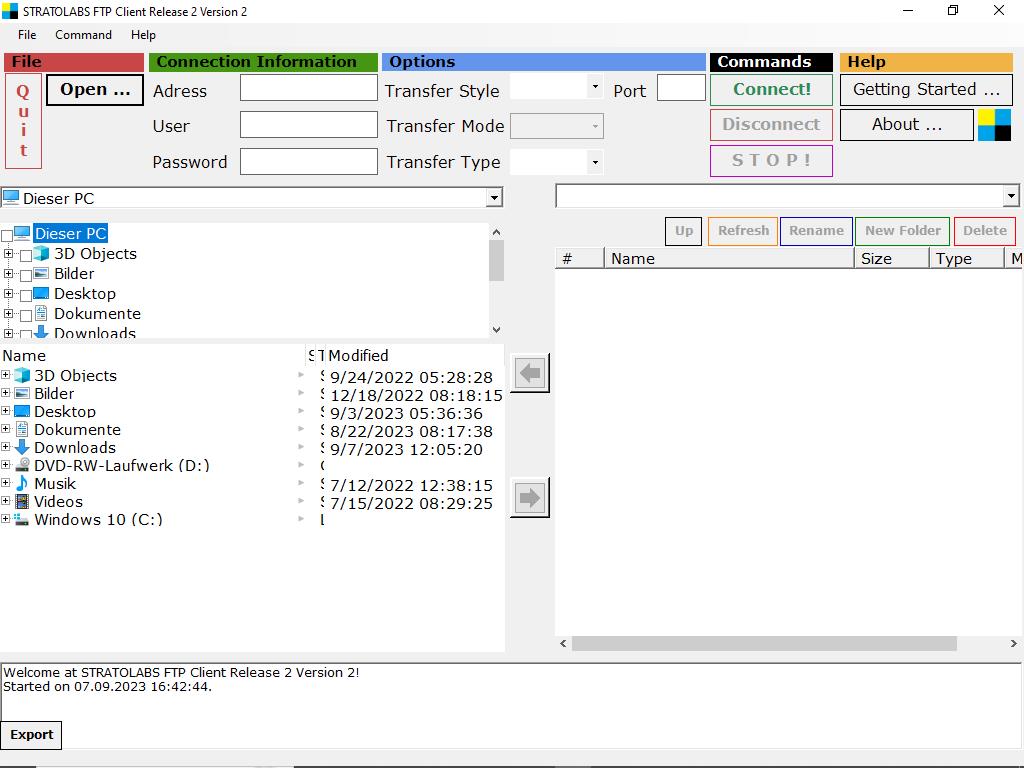Image resolution: width=1024 pixels, height=768 pixels.
Task: Click the Type column header
Action: coord(966,259)
